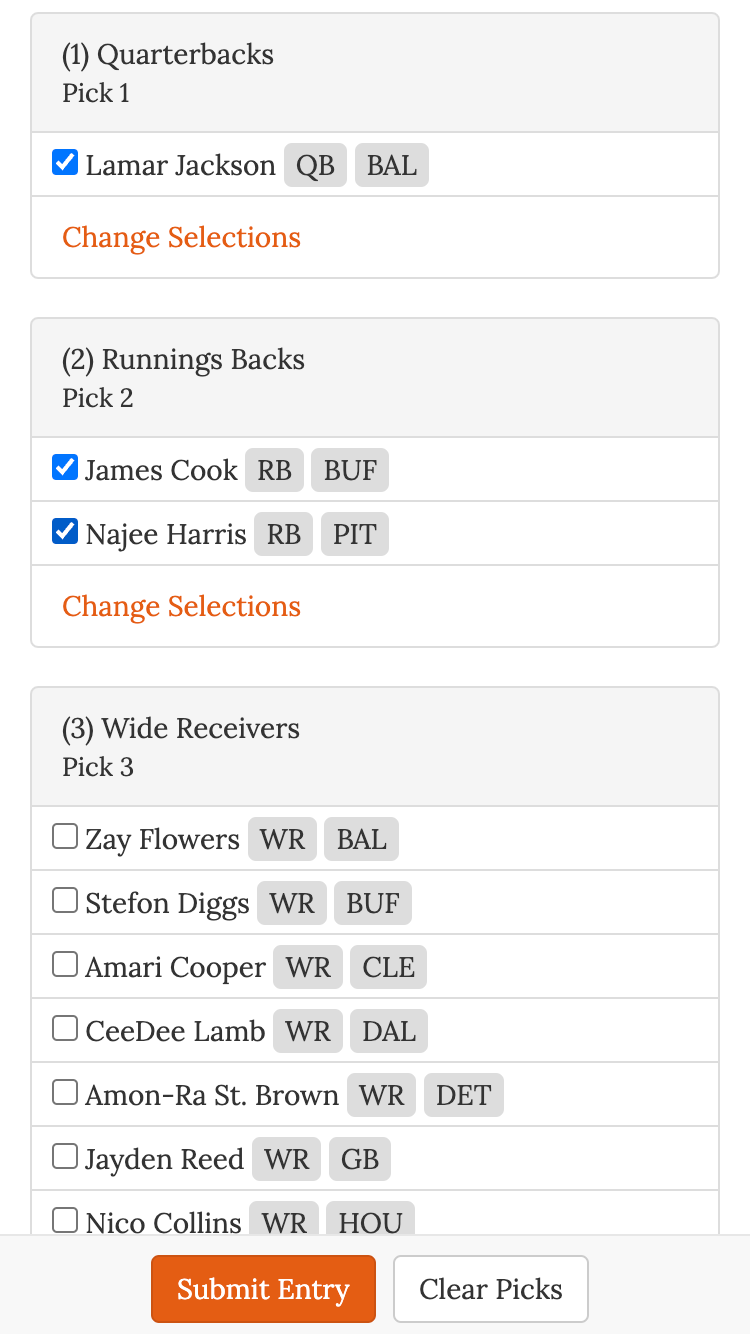
Task: Uncheck the Lamar Jackson checkbox
Action: pyautogui.click(x=65, y=163)
